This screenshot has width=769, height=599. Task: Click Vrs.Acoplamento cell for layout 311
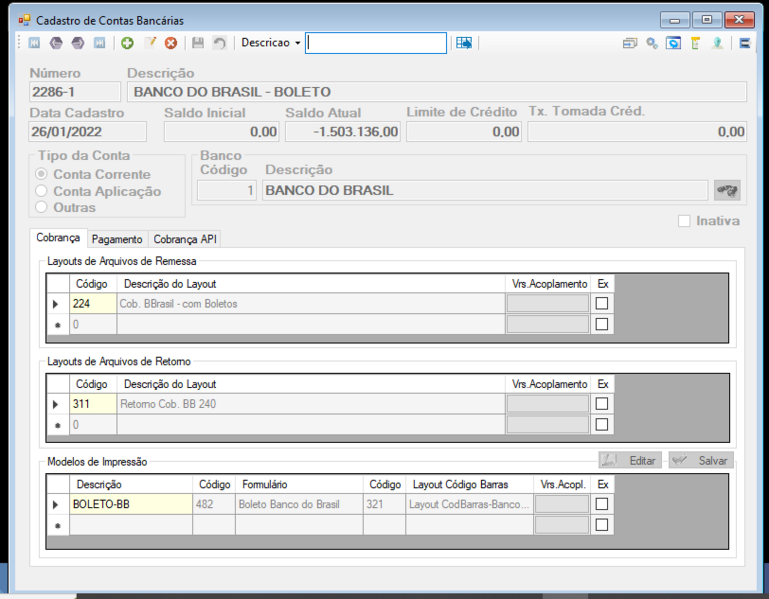(548, 404)
